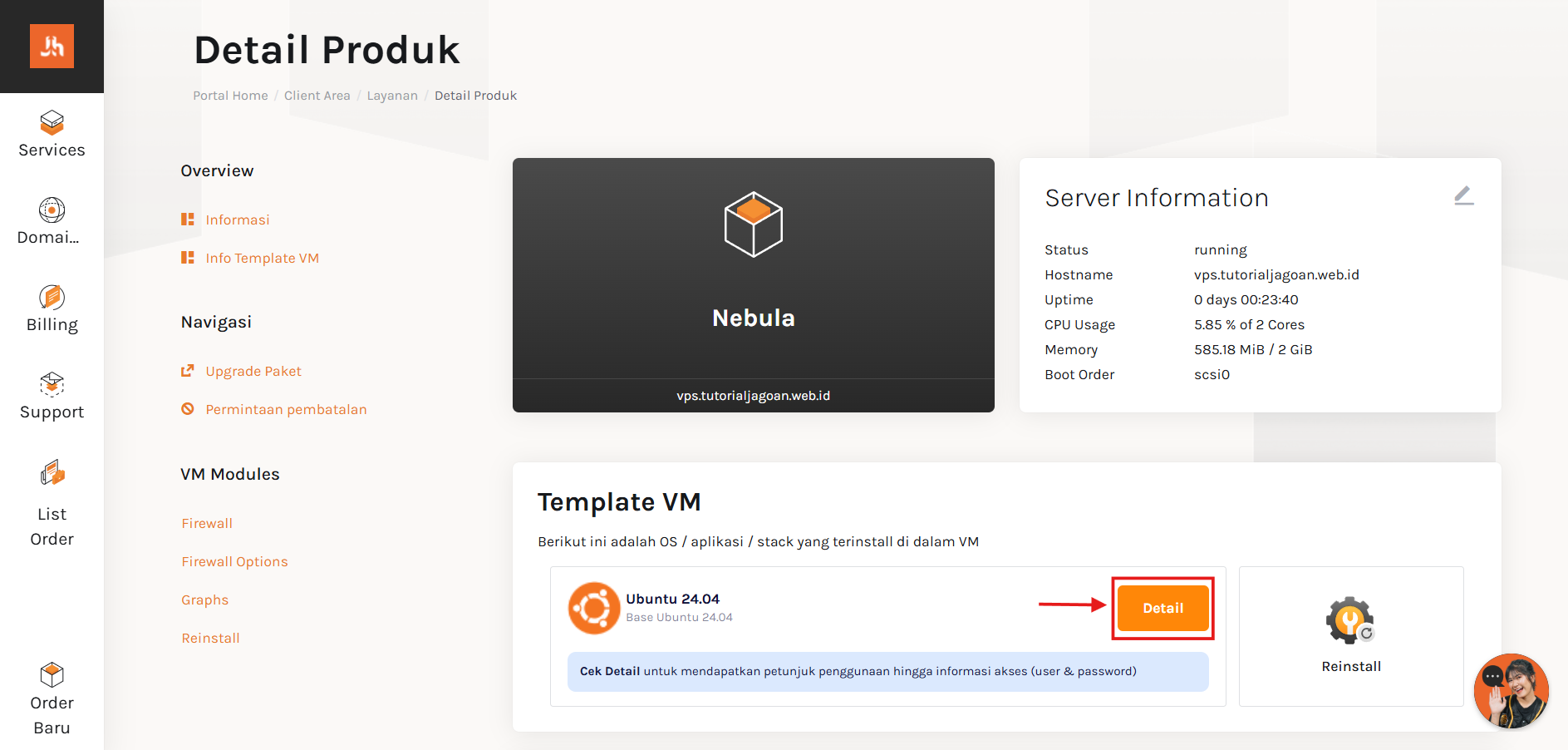Edit Server Information using the pencil icon
The height and width of the screenshot is (750, 1568).
coord(1463,196)
